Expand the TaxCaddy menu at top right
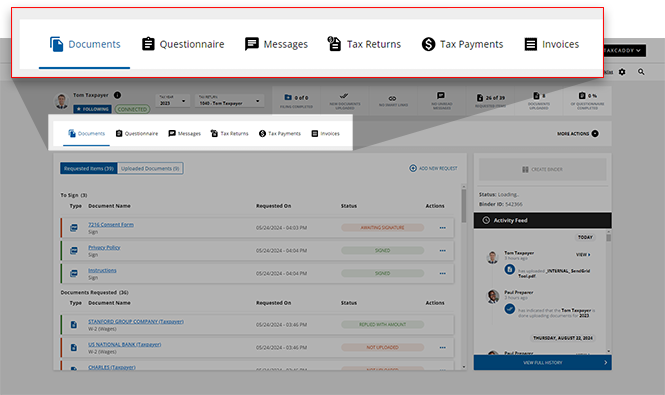 click(x=624, y=50)
